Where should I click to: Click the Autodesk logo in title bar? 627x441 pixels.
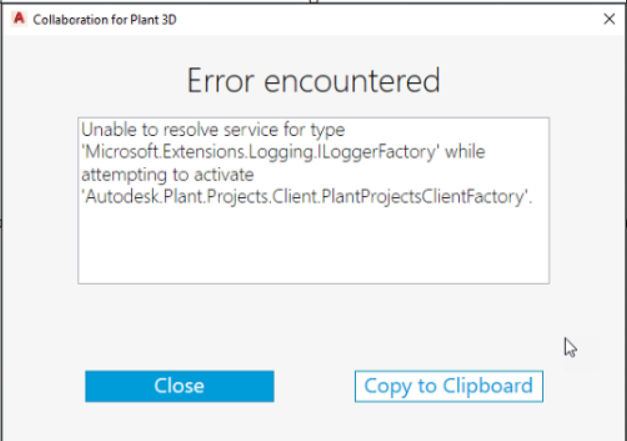click(17, 19)
